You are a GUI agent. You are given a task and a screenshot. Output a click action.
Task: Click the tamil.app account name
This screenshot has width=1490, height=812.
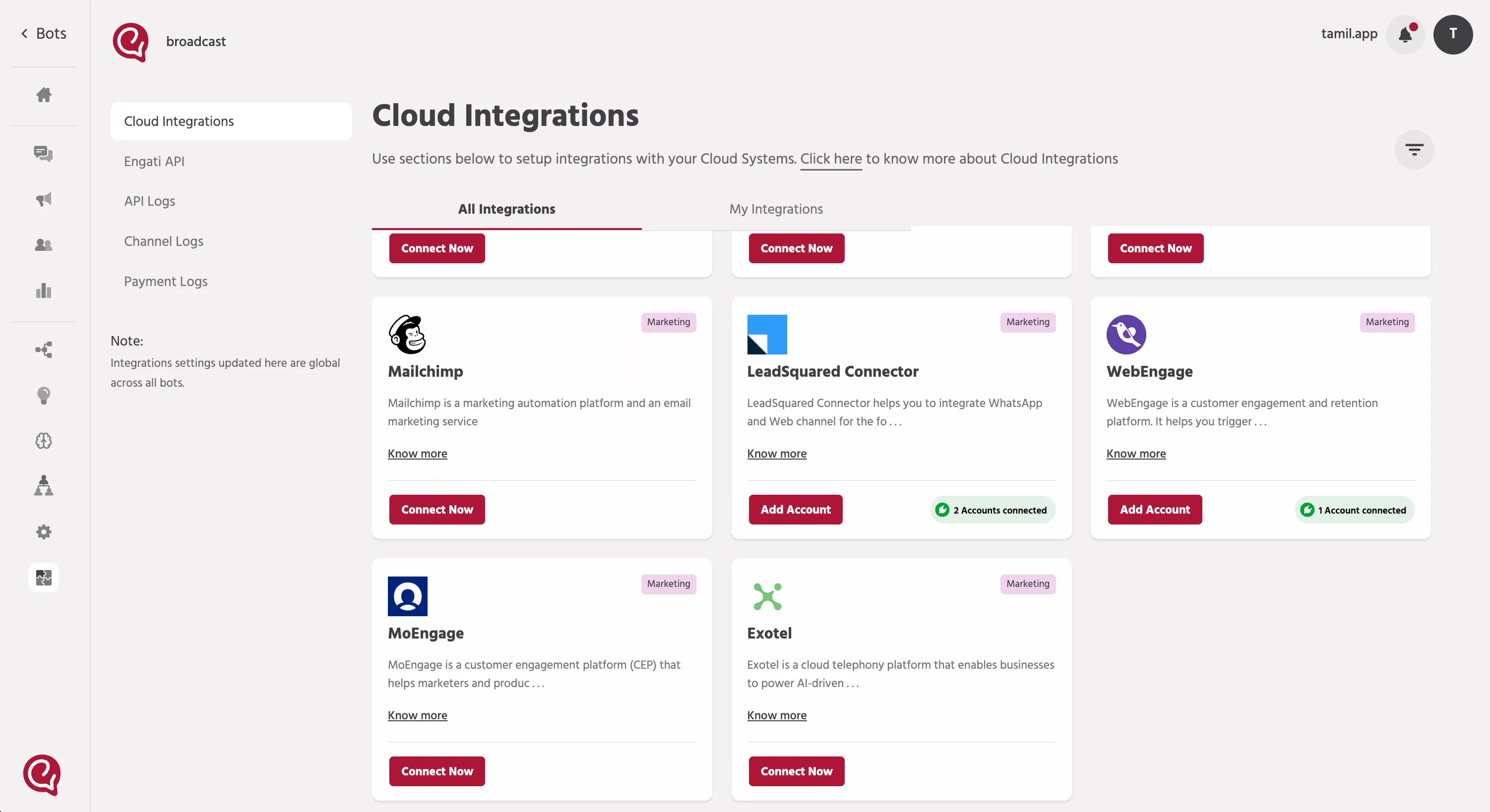[x=1350, y=34]
